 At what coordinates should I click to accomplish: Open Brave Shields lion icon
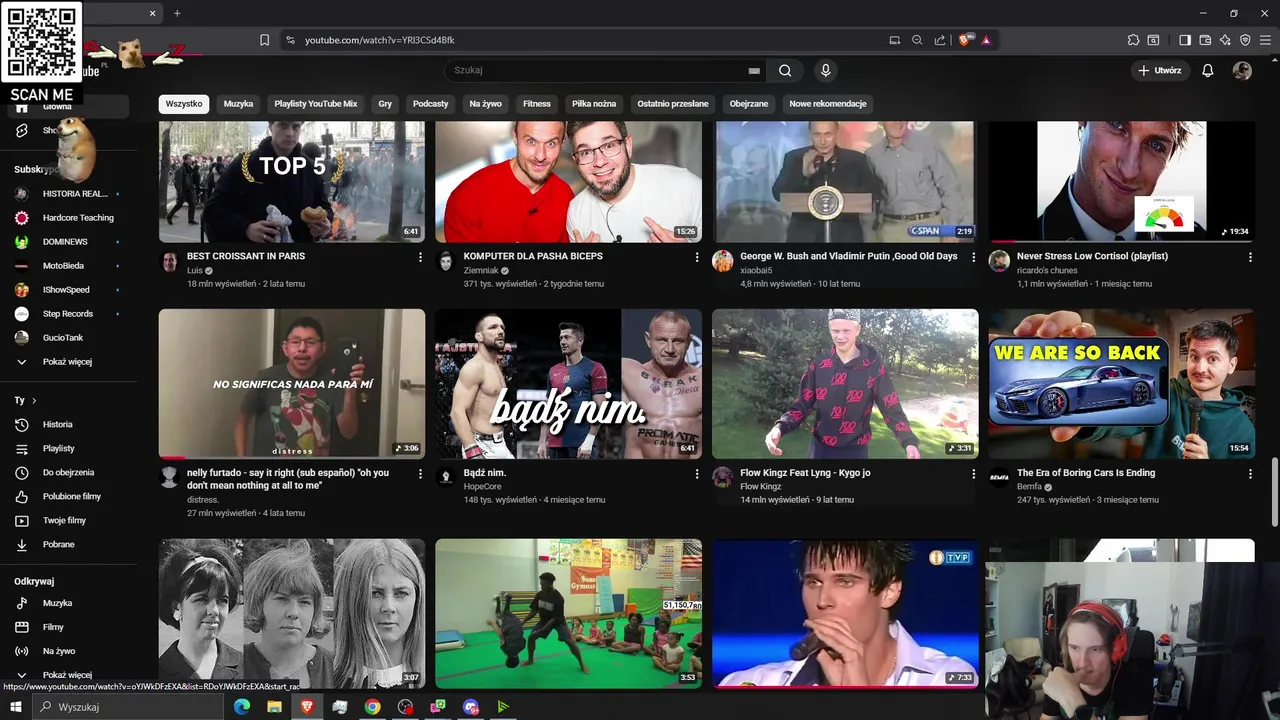[x=965, y=40]
